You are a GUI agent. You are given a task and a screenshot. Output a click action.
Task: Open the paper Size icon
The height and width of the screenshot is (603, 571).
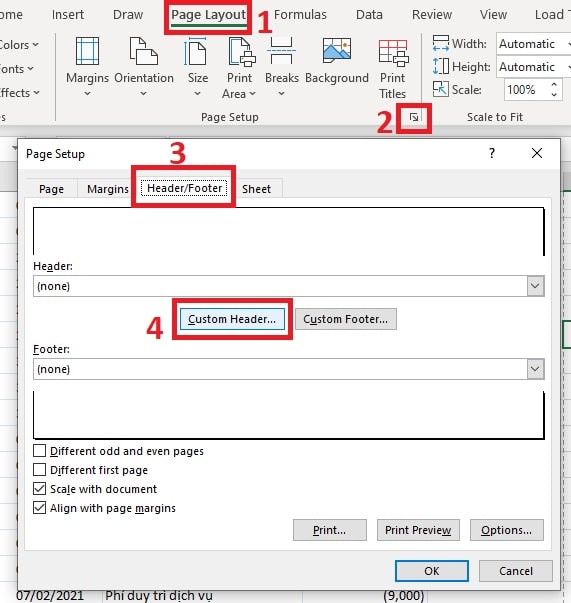[196, 51]
